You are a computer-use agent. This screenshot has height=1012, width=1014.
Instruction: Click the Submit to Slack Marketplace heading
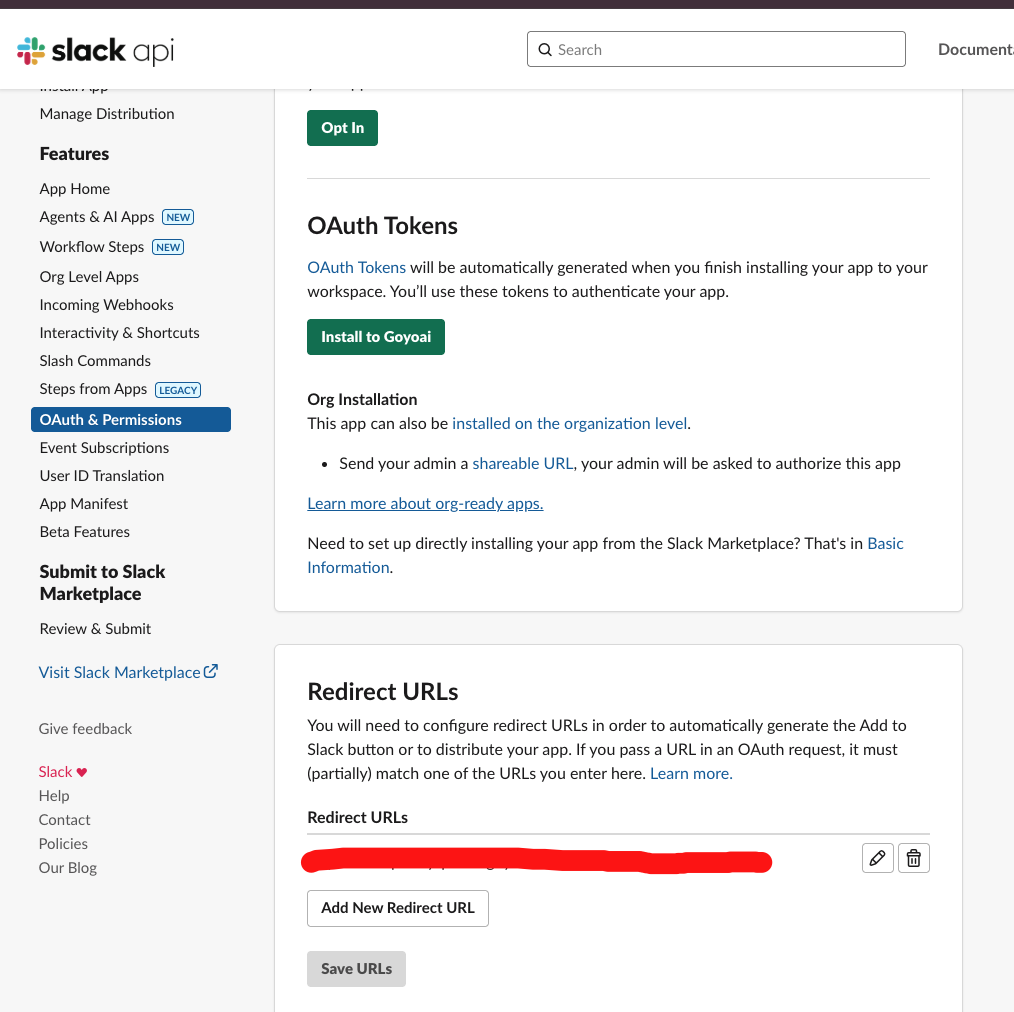(102, 583)
